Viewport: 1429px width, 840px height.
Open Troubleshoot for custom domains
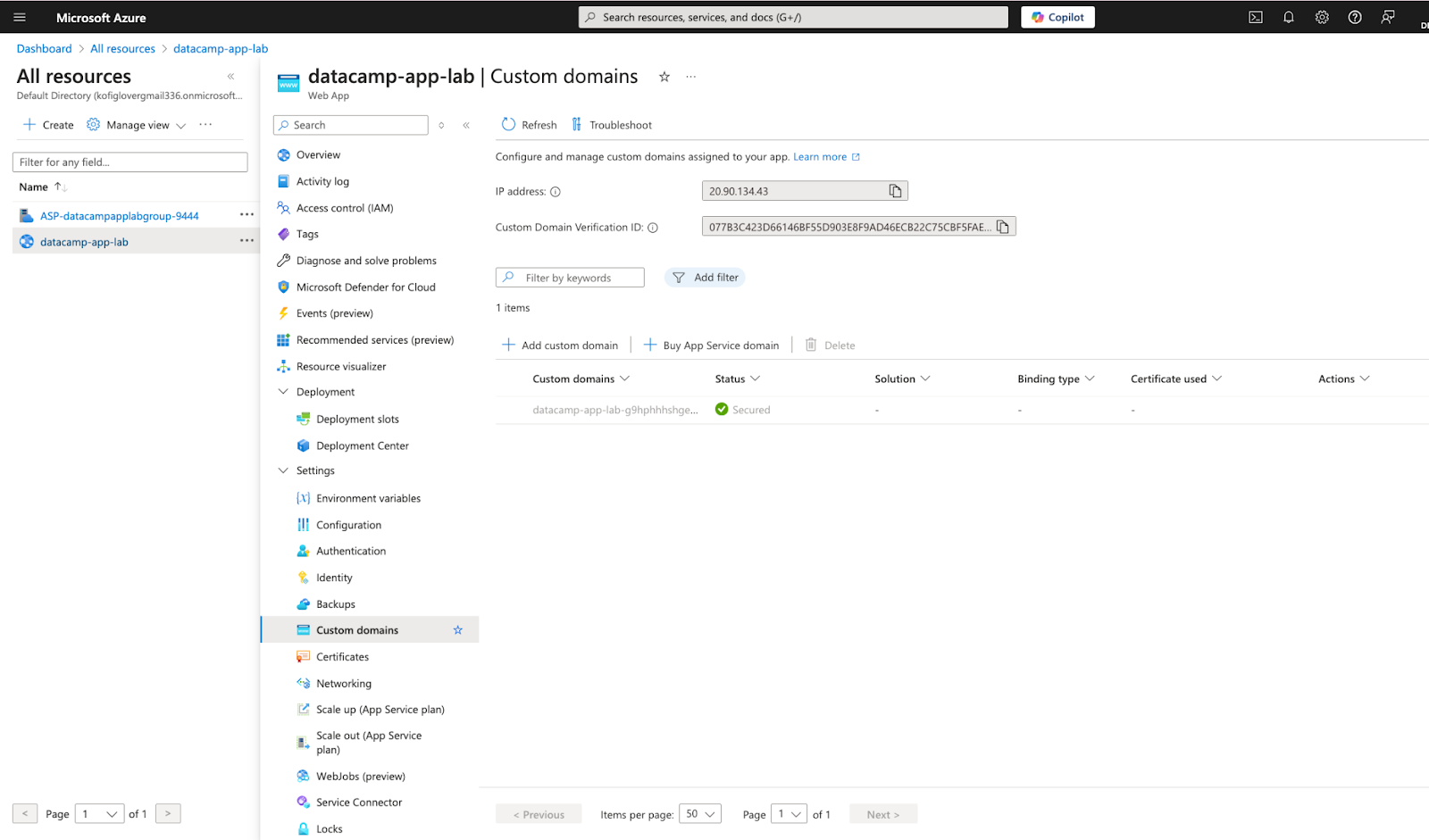(x=612, y=125)
